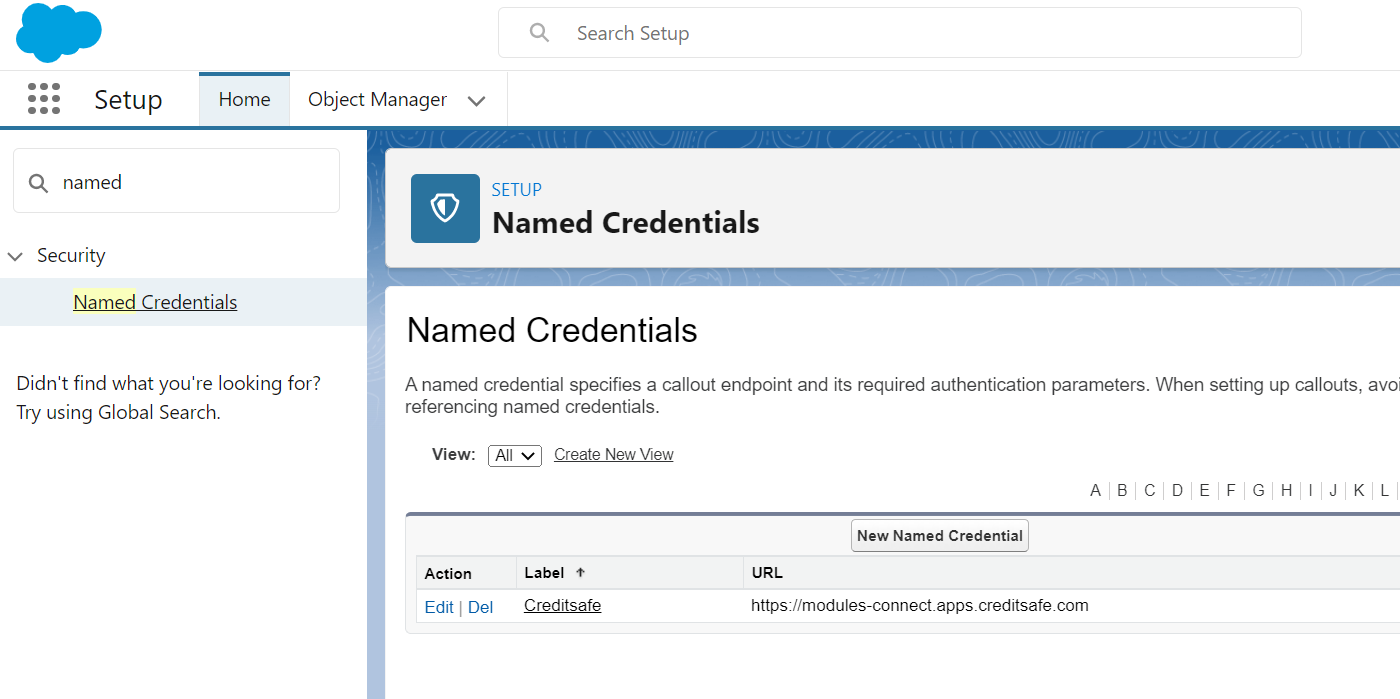Click the Create New View link

pos(613,454)
